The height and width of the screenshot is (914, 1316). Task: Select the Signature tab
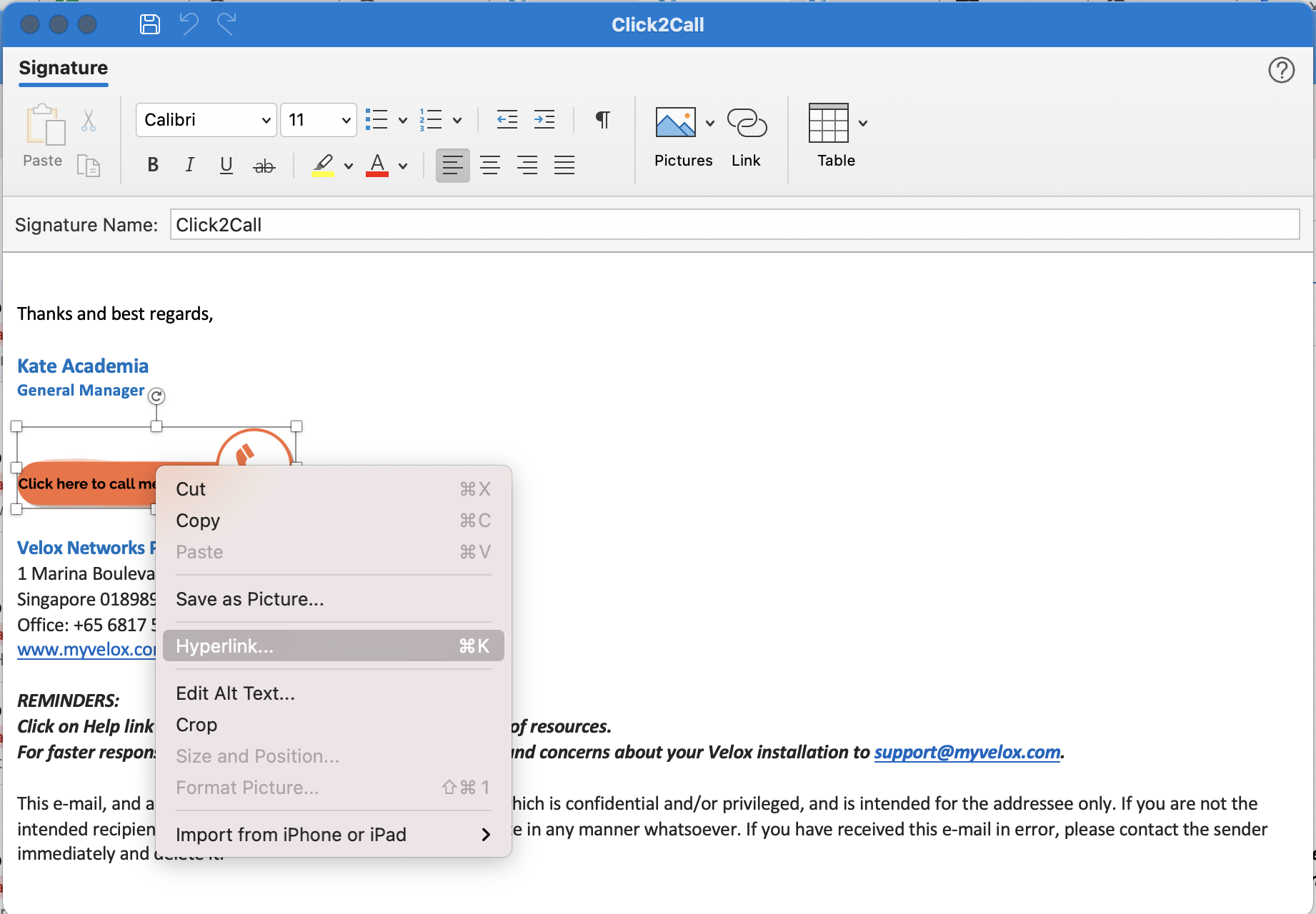tap(64, 69)
